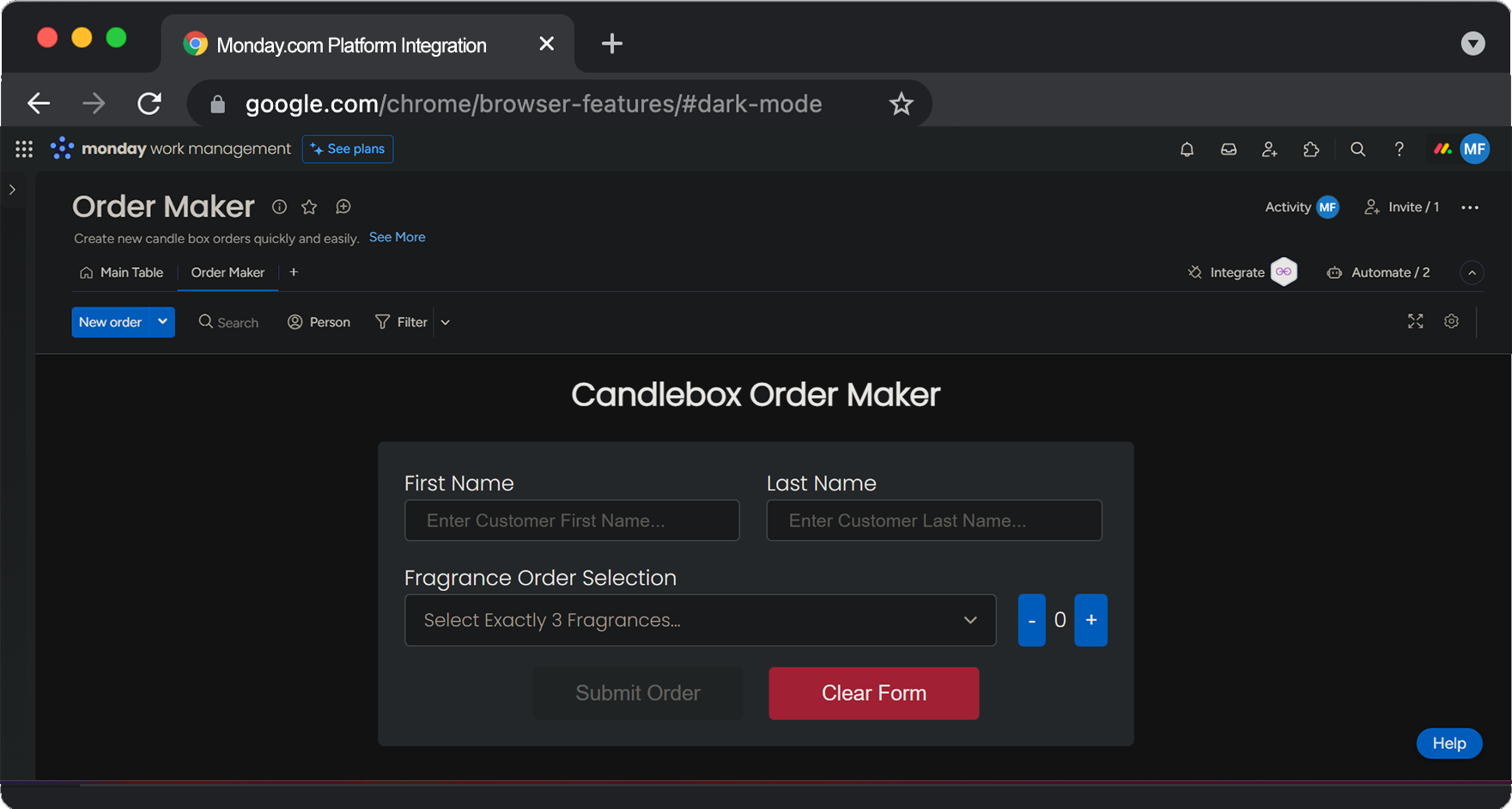Open the Activity log
The image size is (1512, 809).
pyautogui.click(x=1301, y=207)
